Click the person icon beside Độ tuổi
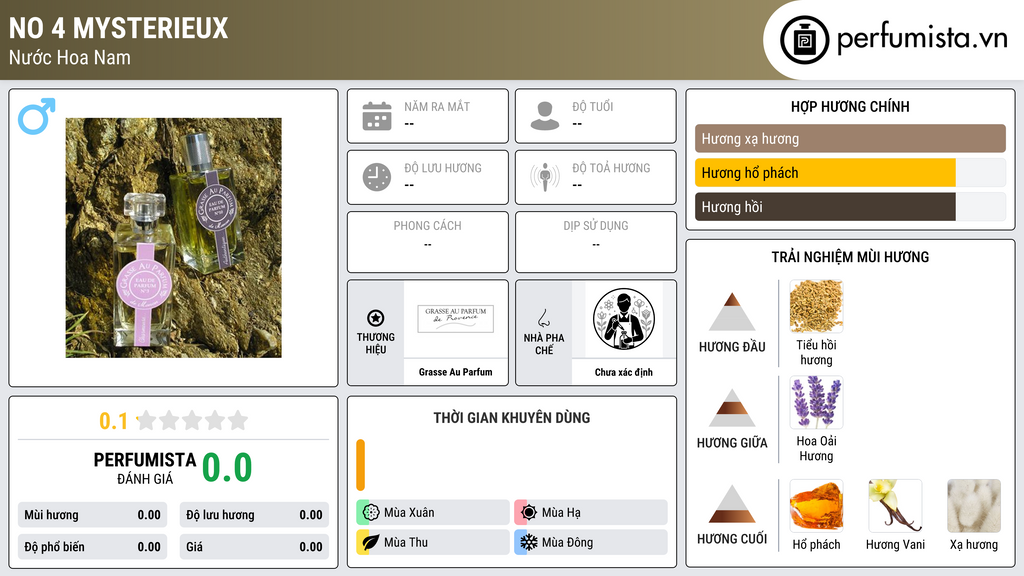The height and width of the screenshot is (576, 1024). click(545, 116)
